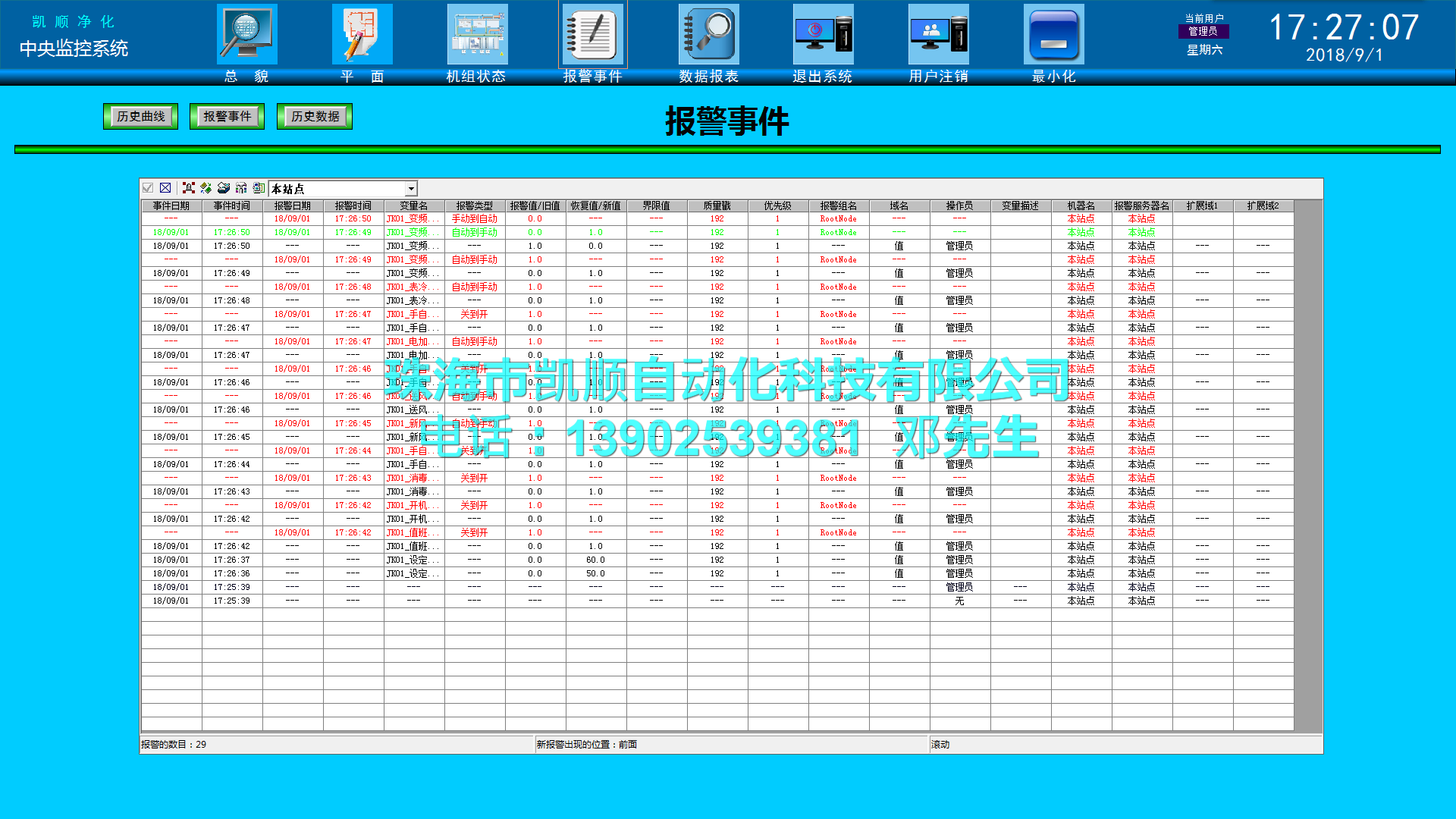Click the 17:27:07 clock display
1456x819 pixels.
tap(1344, 27)
